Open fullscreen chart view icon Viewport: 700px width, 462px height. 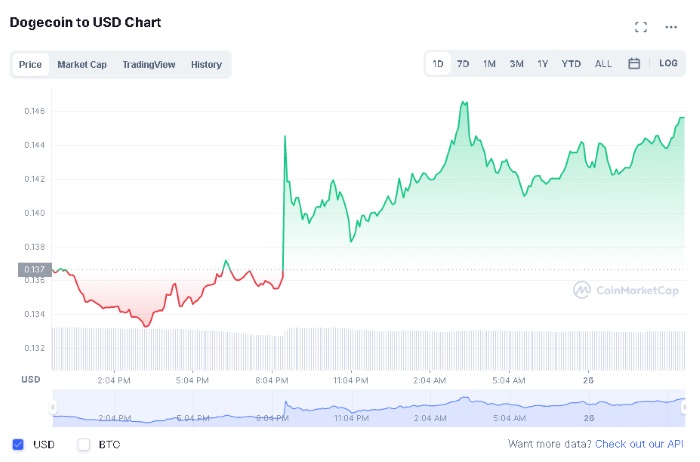(641, 27)
